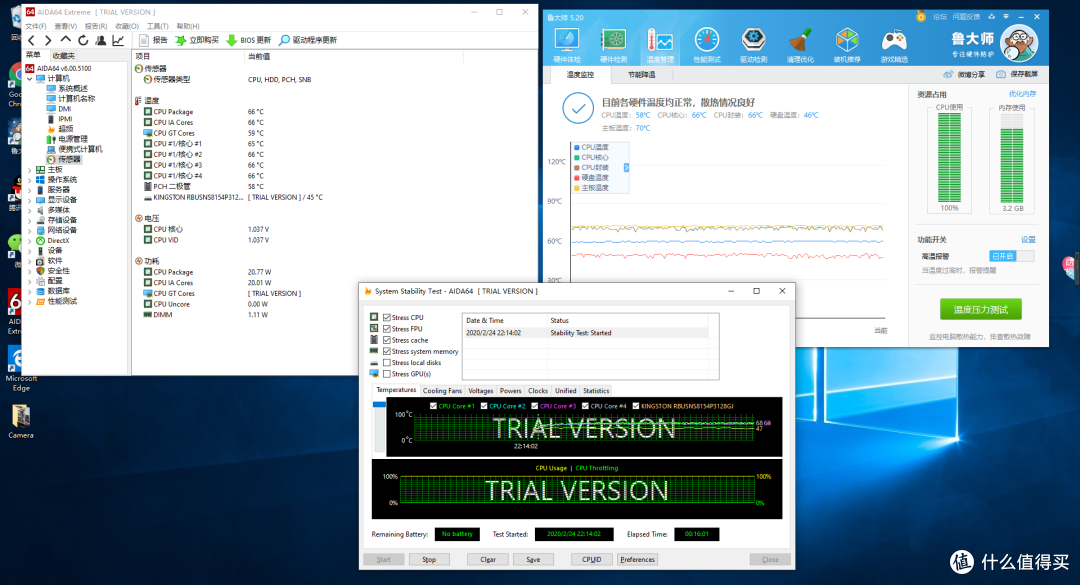1080x585 pixels.
Task: Open 温度管理 temperature management icon
Action: 660,45
